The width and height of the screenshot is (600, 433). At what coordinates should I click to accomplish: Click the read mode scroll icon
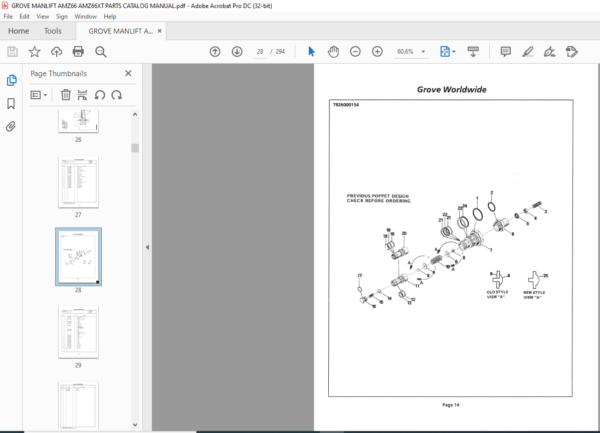473,52
